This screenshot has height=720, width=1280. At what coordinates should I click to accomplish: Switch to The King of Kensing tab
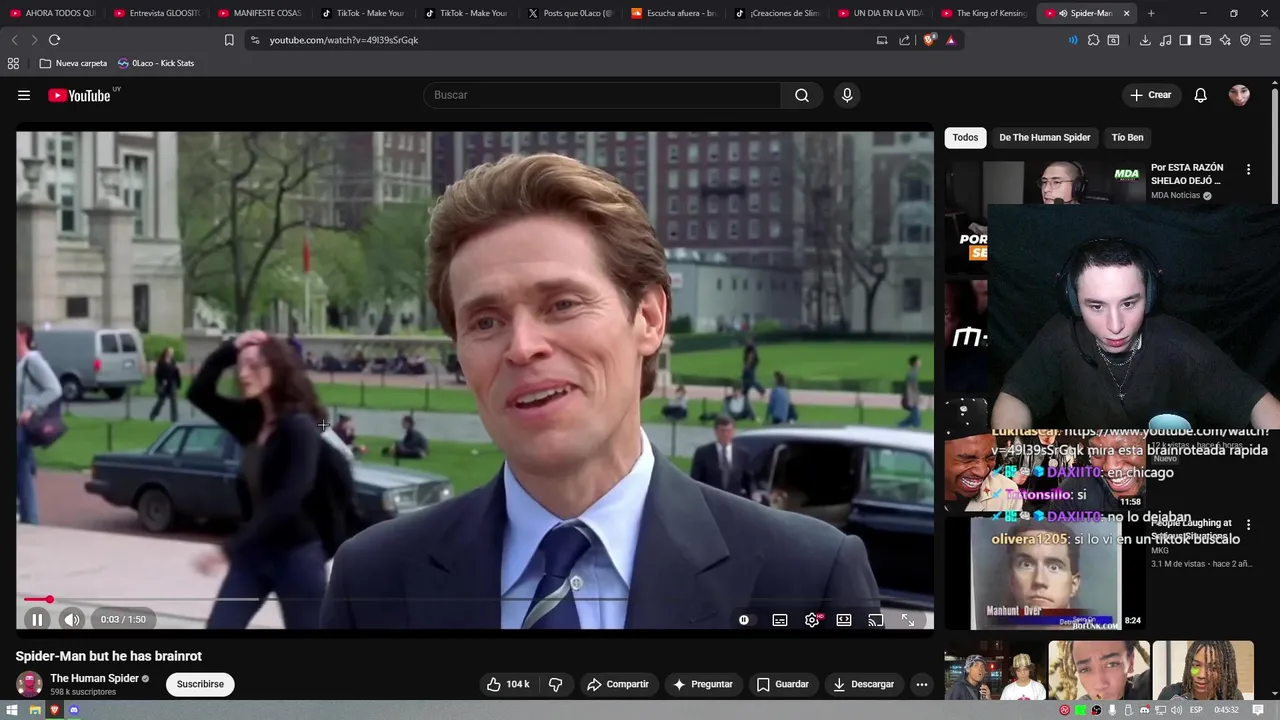coord(984,13)
